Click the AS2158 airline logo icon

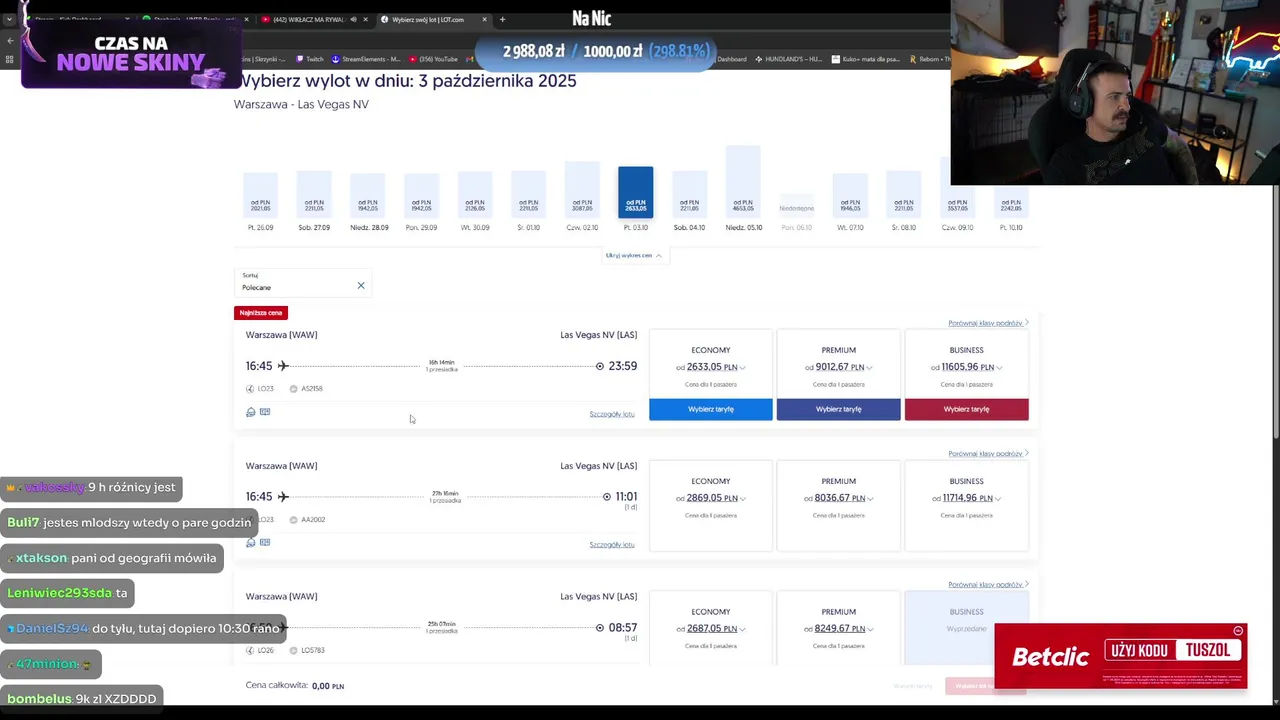[x=294, y=389]
